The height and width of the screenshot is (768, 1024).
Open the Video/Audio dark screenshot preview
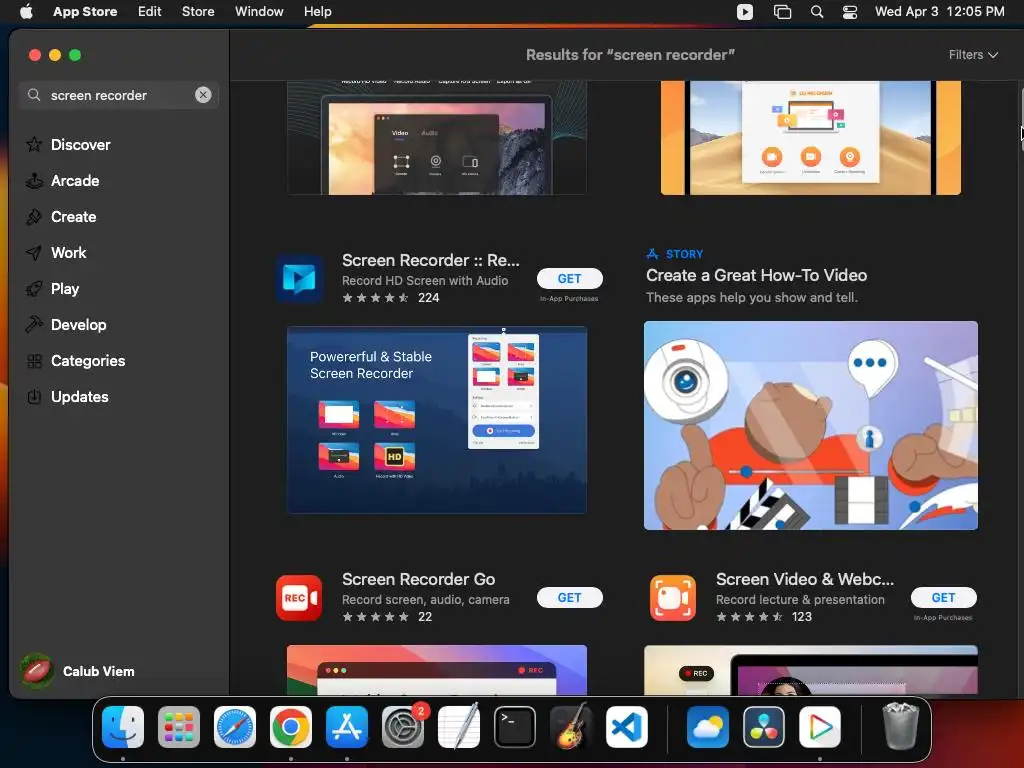point(437,138)
